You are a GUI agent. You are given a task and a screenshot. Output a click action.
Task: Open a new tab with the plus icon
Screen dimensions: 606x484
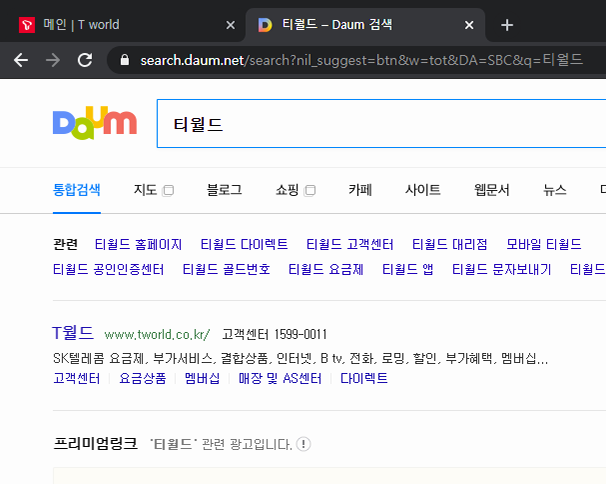coord(507,25)
